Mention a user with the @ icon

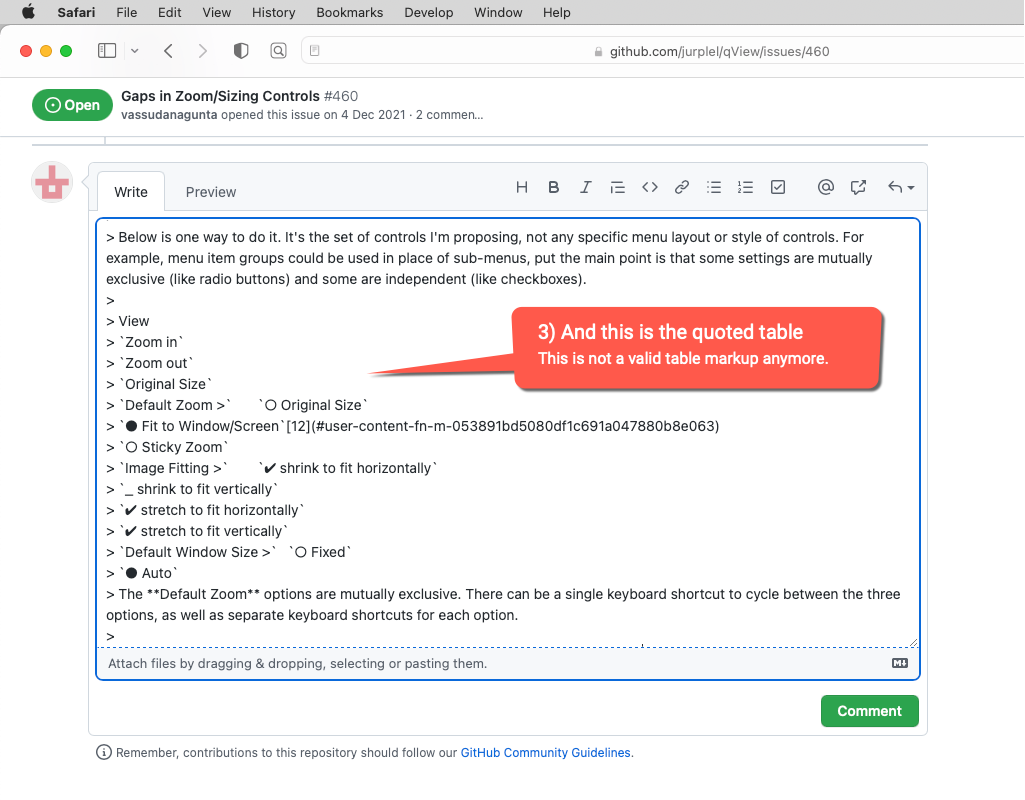(x=825, y=187)
